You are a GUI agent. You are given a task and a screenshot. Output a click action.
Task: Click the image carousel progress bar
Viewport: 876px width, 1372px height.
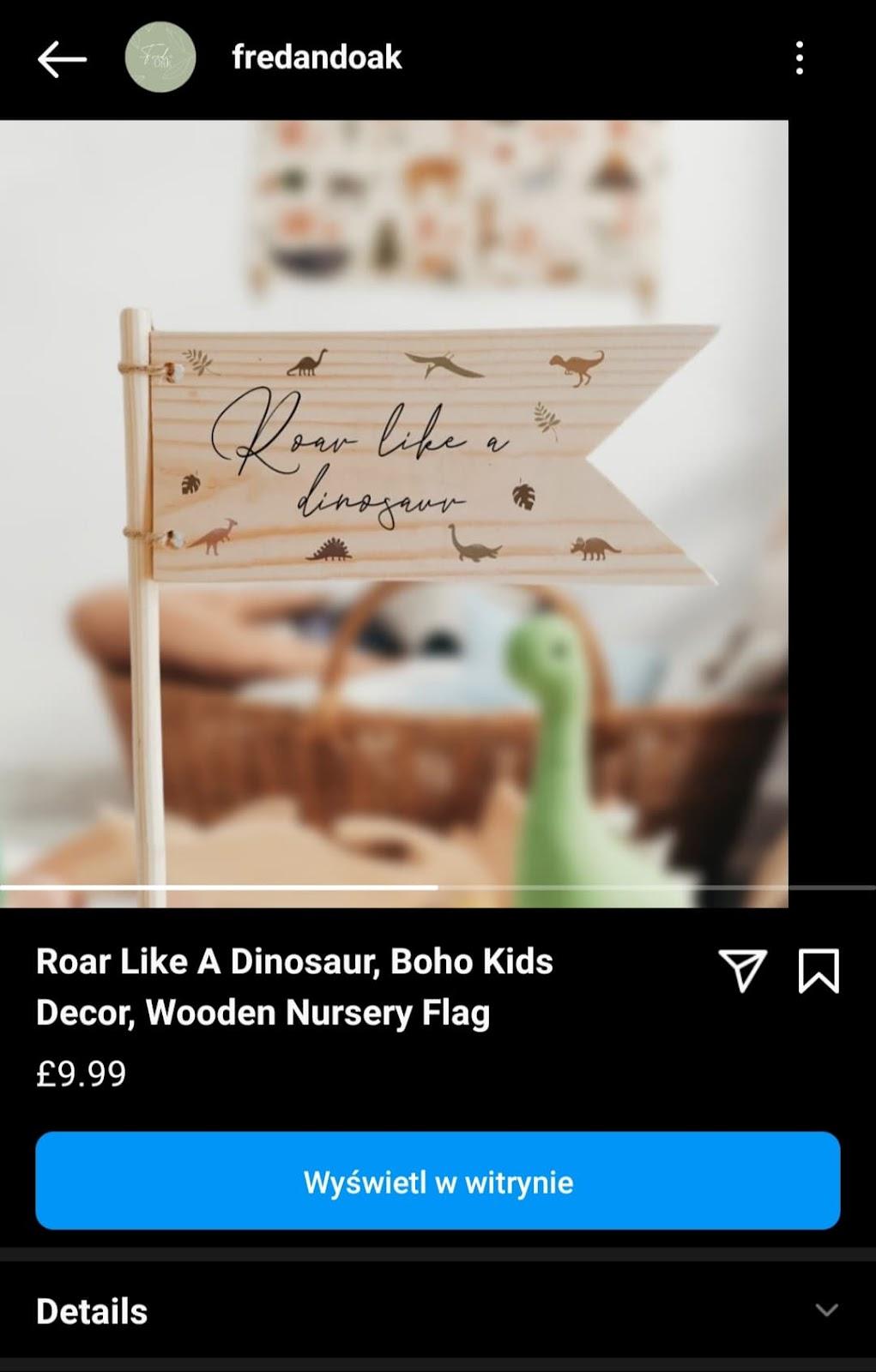click(x=438, y=887)
